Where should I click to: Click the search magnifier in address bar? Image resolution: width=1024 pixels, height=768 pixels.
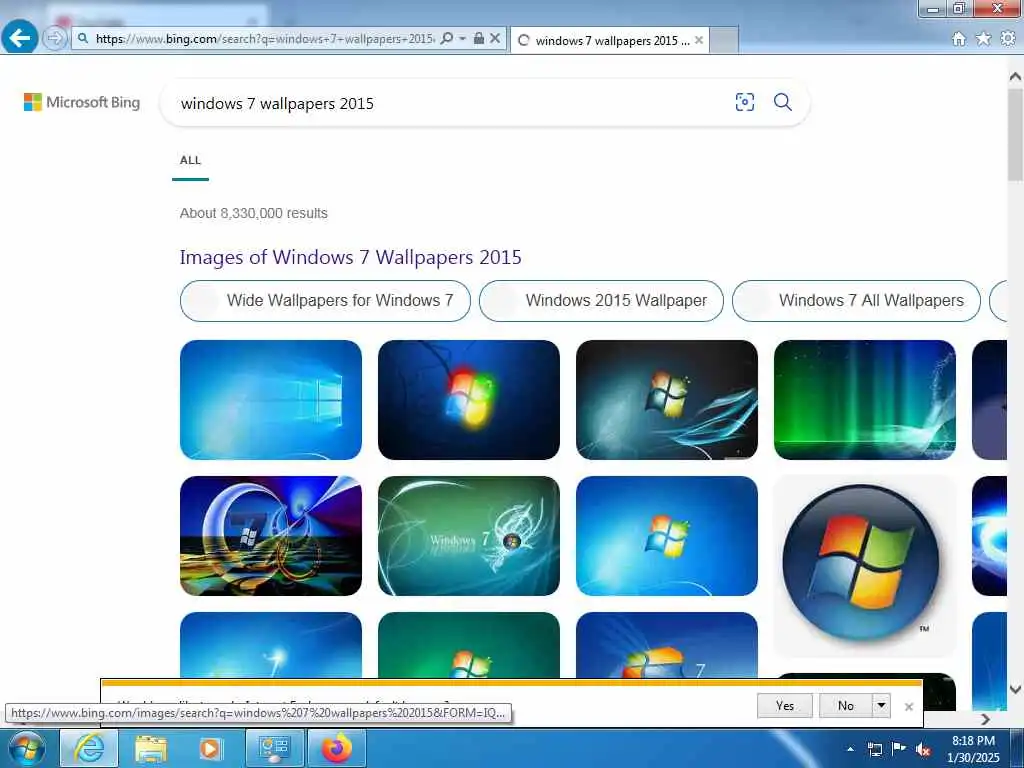click(447, 39)
